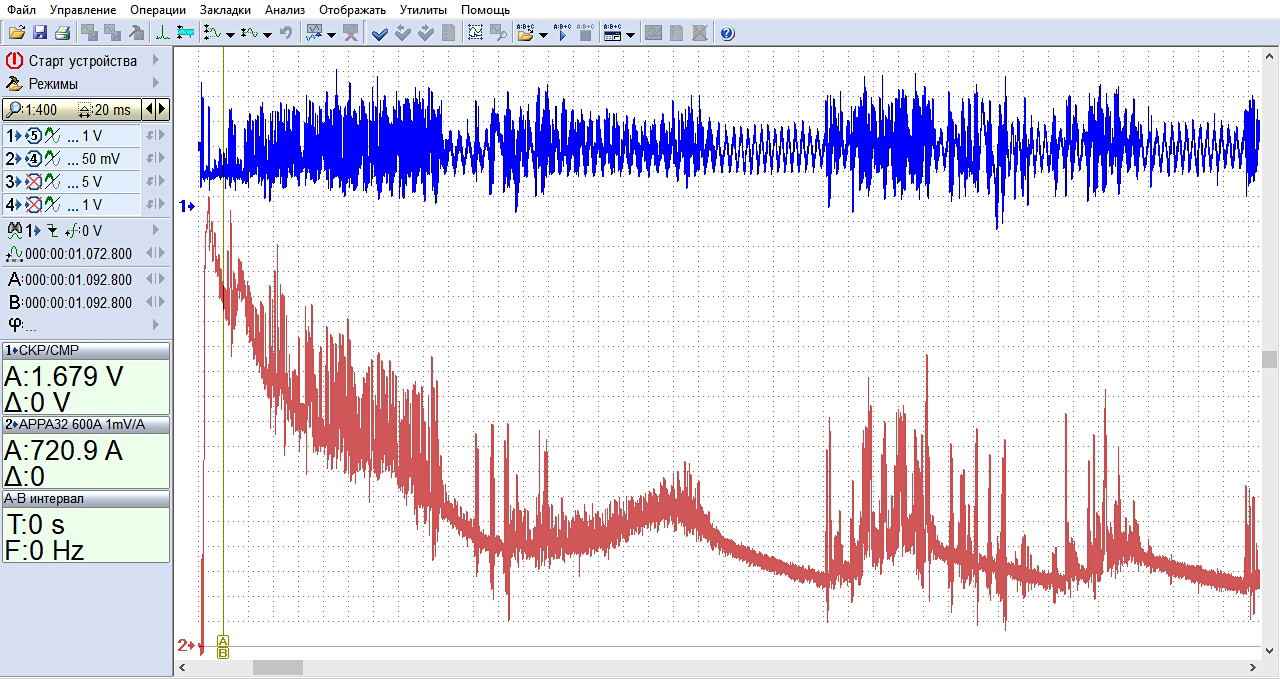Screen dimensions: 1280x679
Task: Click the zoom selection dotted-frame icon
Action: pos(475,33)
